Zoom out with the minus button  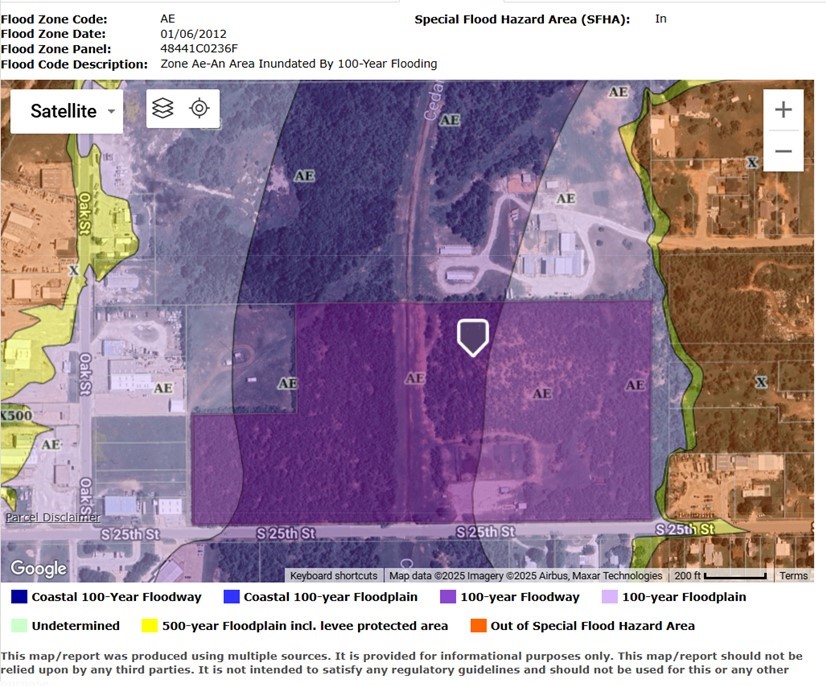[x=783, y=151]
